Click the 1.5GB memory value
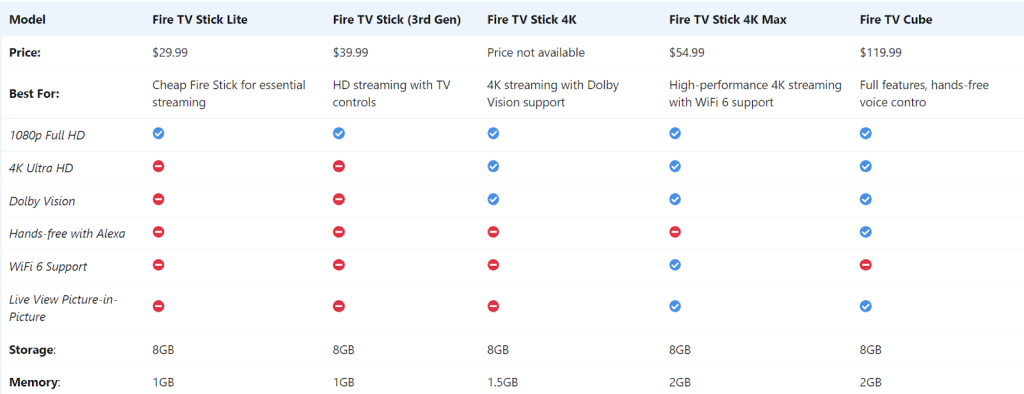The width and height of the screenshot is (1024, 394). [x=502, y=382]
